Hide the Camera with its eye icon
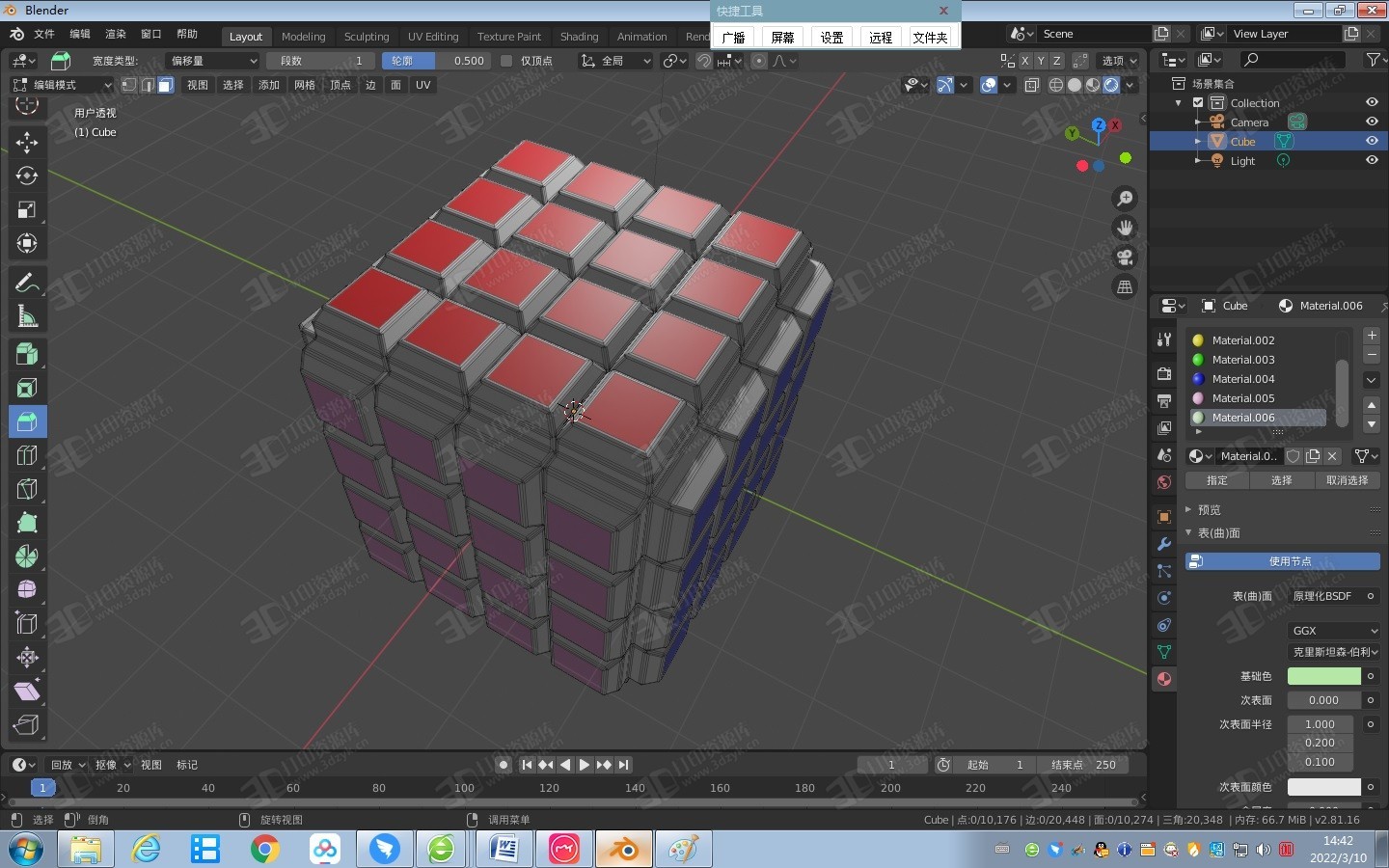 [x=1372, y=122]
